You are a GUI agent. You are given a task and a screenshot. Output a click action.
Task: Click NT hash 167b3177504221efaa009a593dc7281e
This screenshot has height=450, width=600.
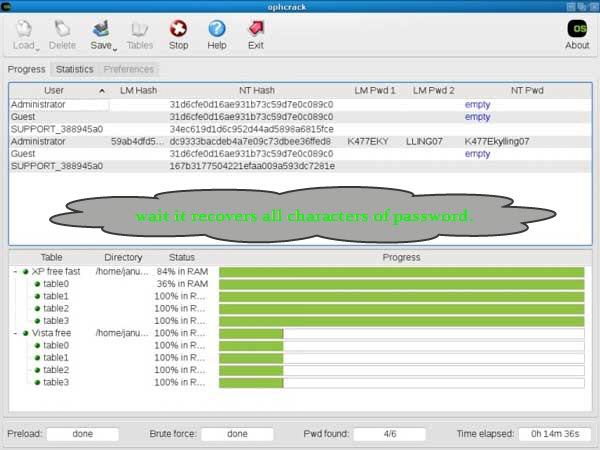coord(252,166)
